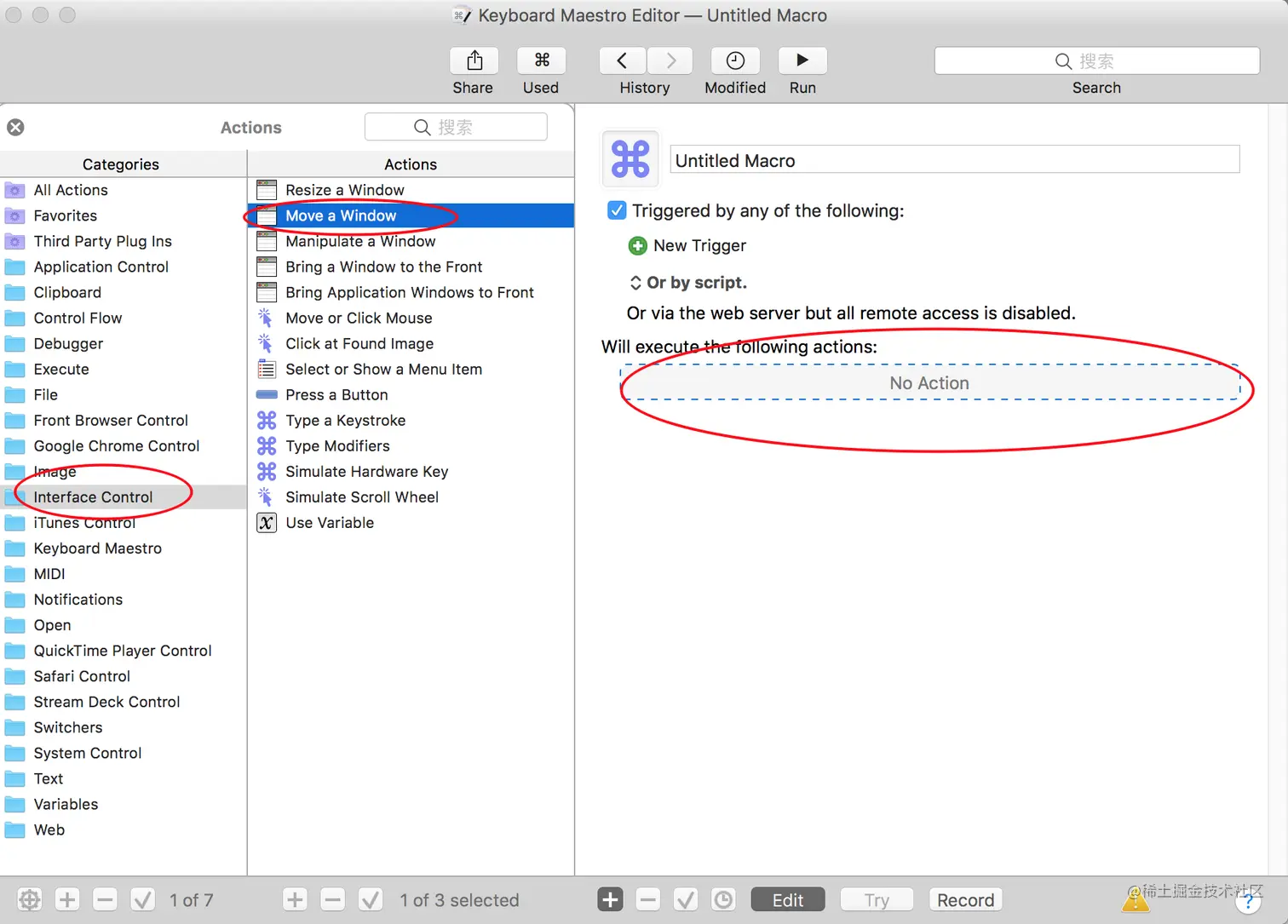The height and width of the screenshot is (924, 1288).
Task: Click the toolbar Search field
Action: (x=1097, y=60)
